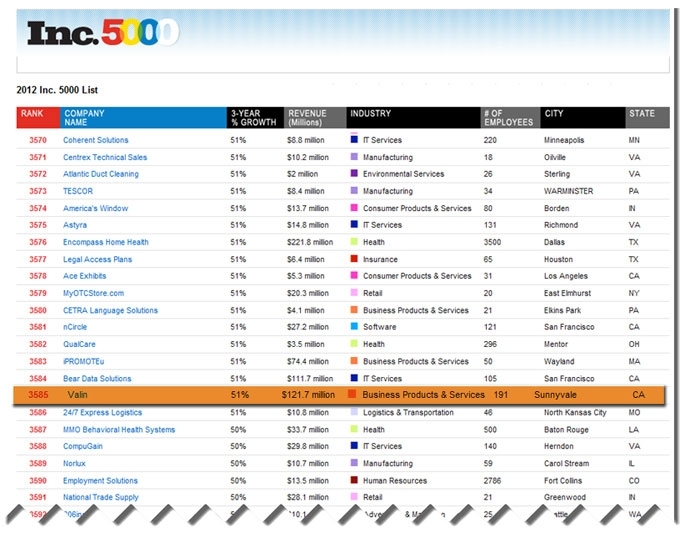
Task: Sort by # of Employees column header
Action: pyautogui.click(x=508, y=118)
